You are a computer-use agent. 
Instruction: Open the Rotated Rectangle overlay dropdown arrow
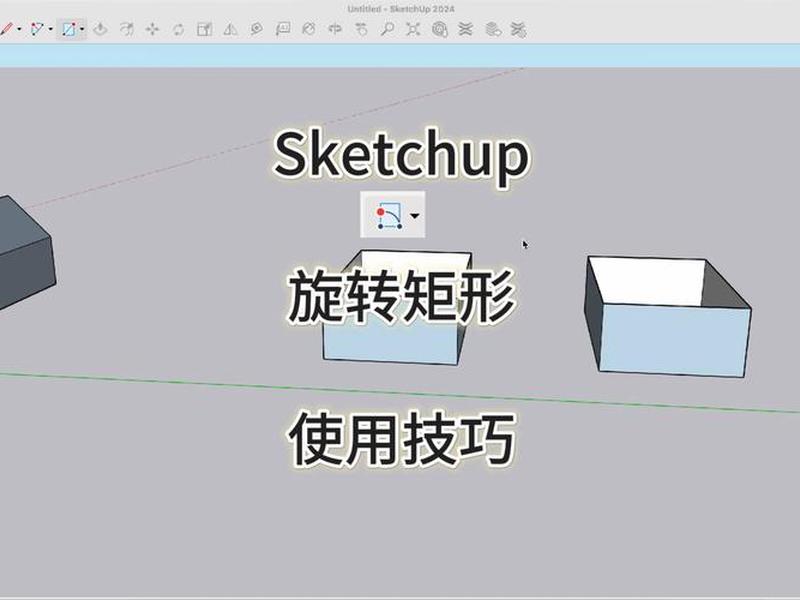[415, 216]
